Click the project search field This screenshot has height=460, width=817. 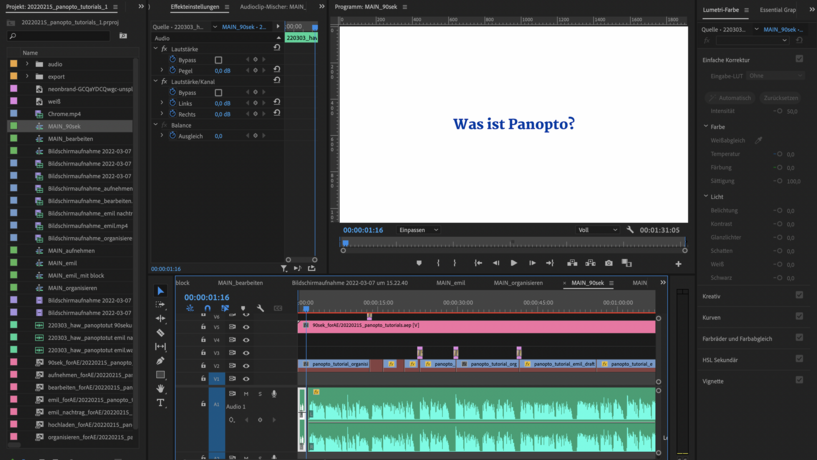[59, 36]
